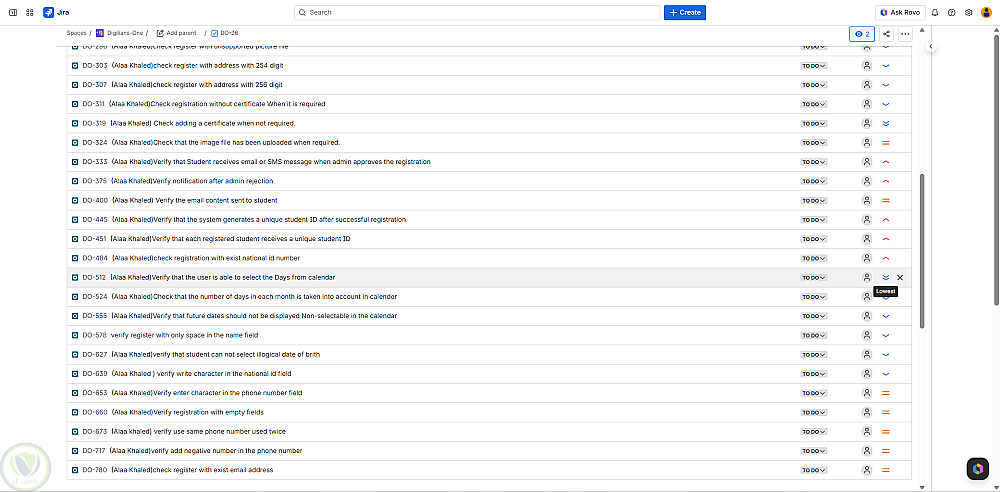The height and width of the screenshot is (492, 1000).
Task: Open the notifications bell
Action: coord(935,12)
